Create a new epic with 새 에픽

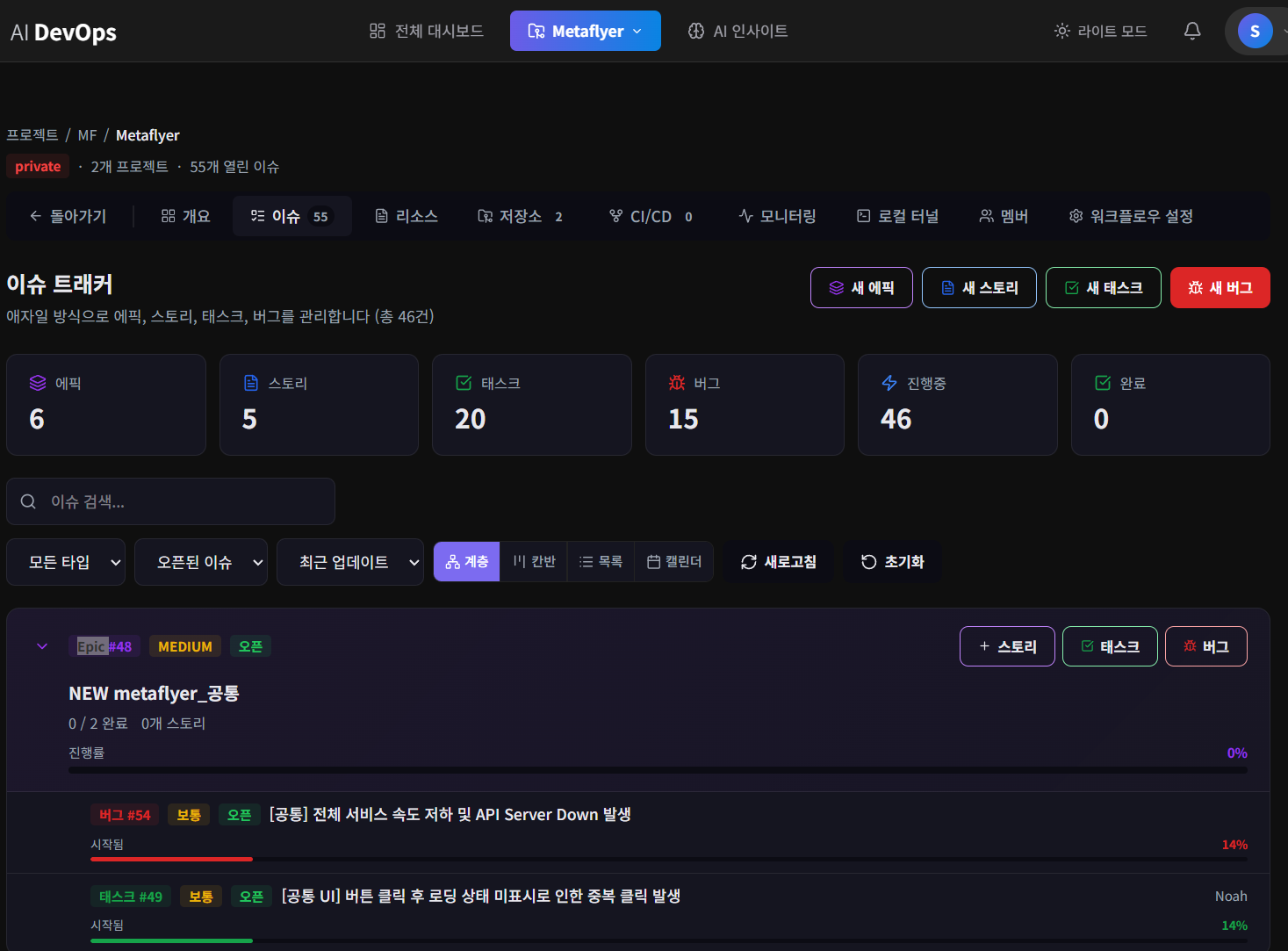point(861,288)
